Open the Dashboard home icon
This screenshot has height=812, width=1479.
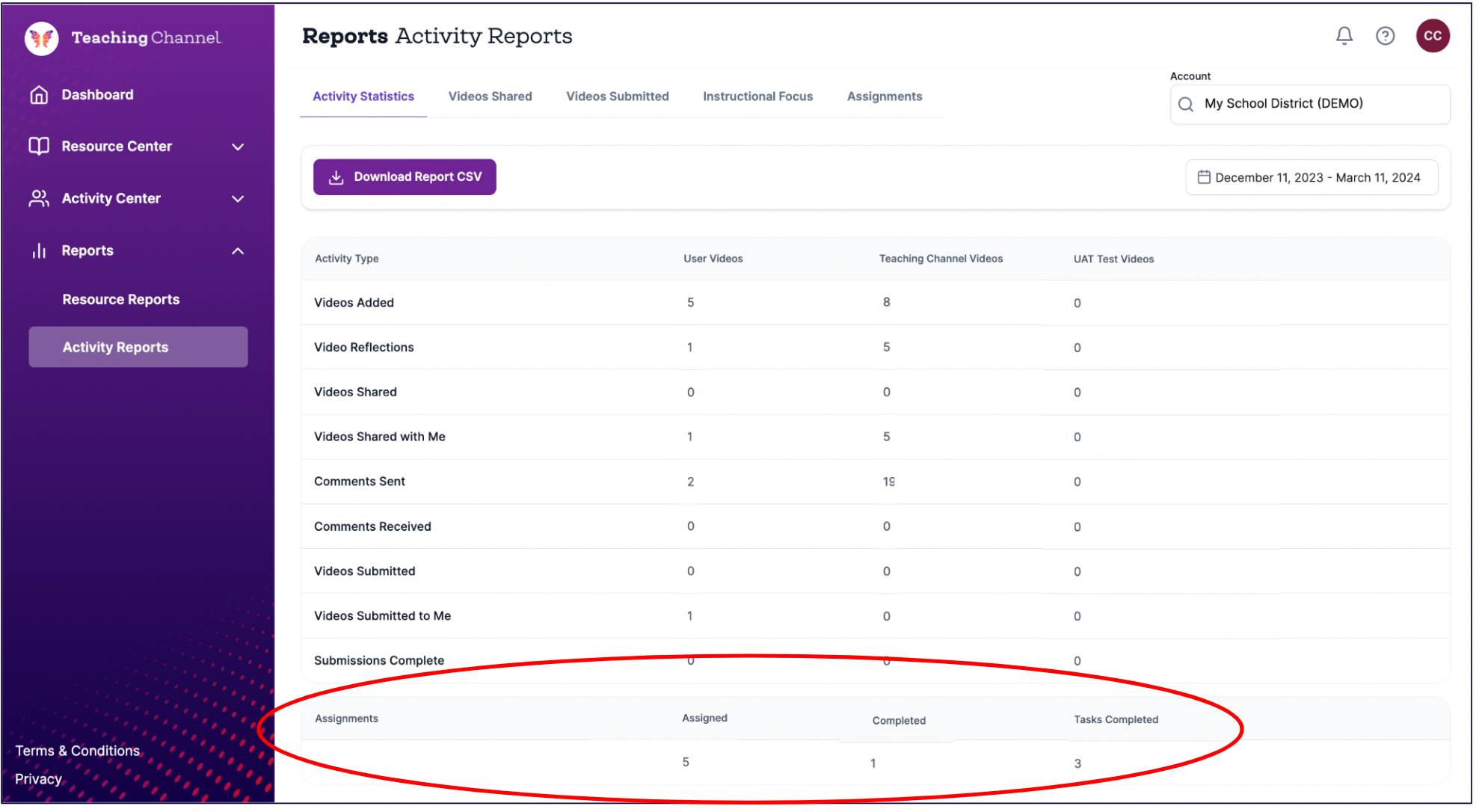pyautogui.click(x=39, y=94)
